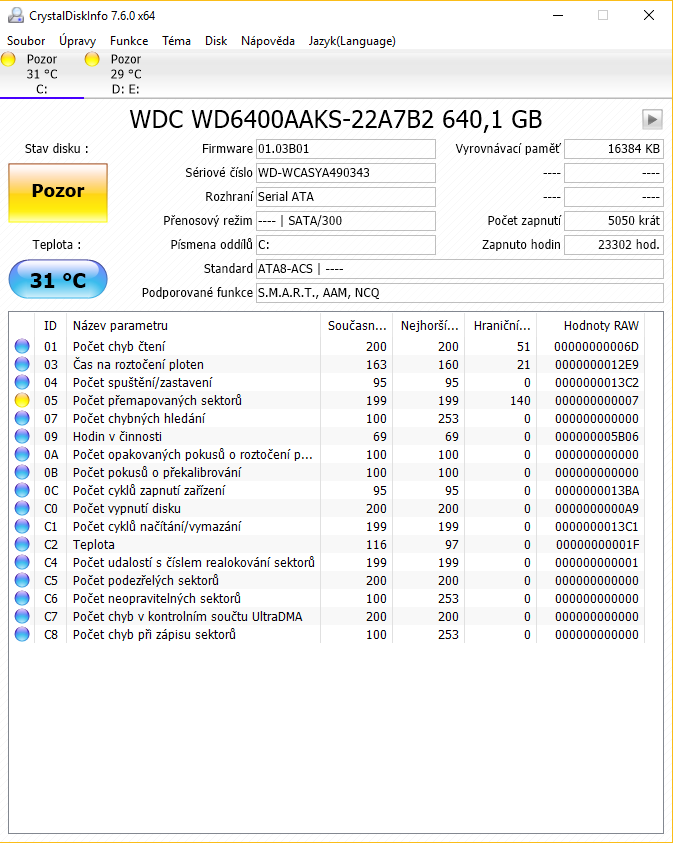
Task: Select the Hodin v činnosti row
Action: point(327,437)
